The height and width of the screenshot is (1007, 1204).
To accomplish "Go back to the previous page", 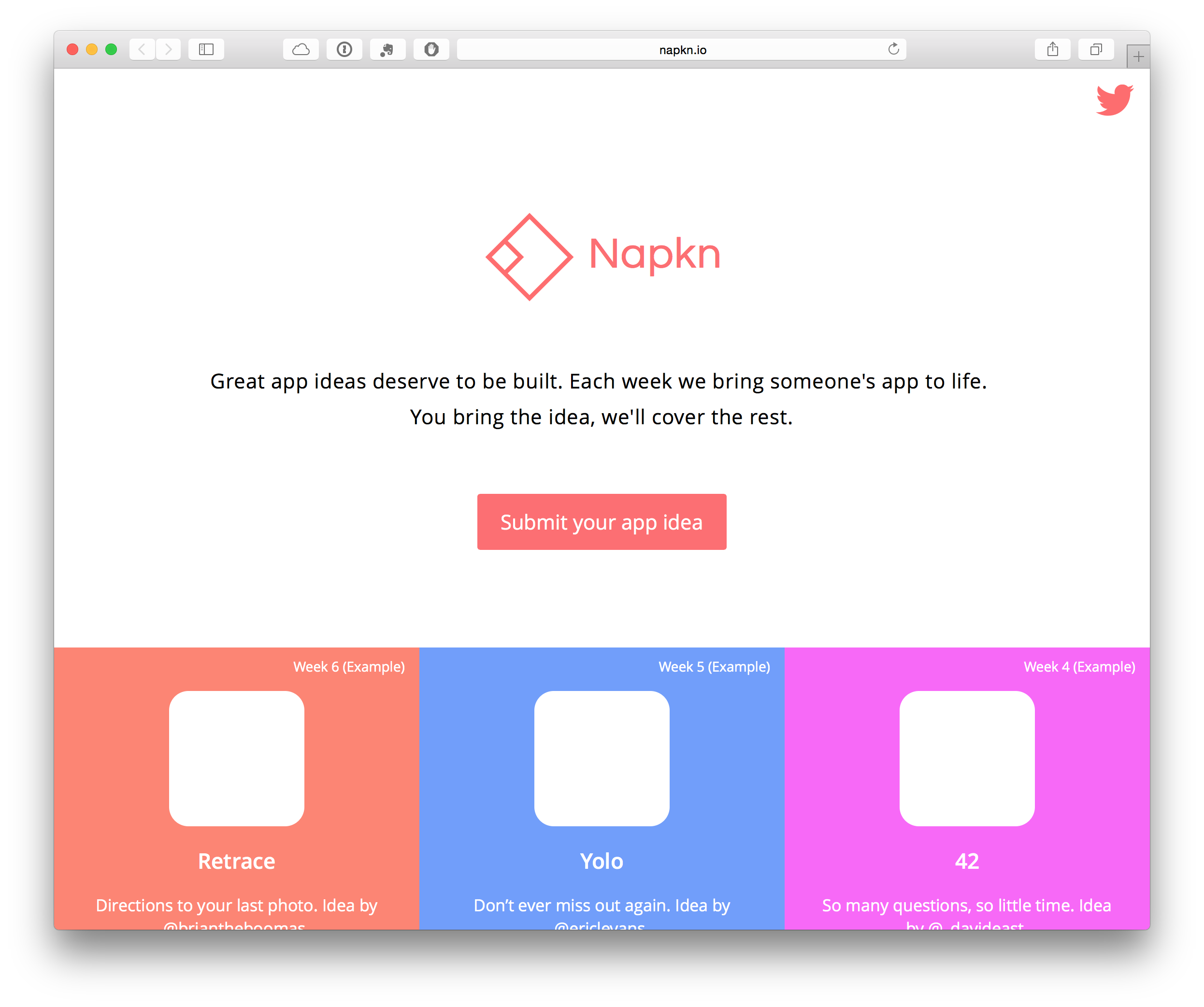I will click(x=142, y=49).
